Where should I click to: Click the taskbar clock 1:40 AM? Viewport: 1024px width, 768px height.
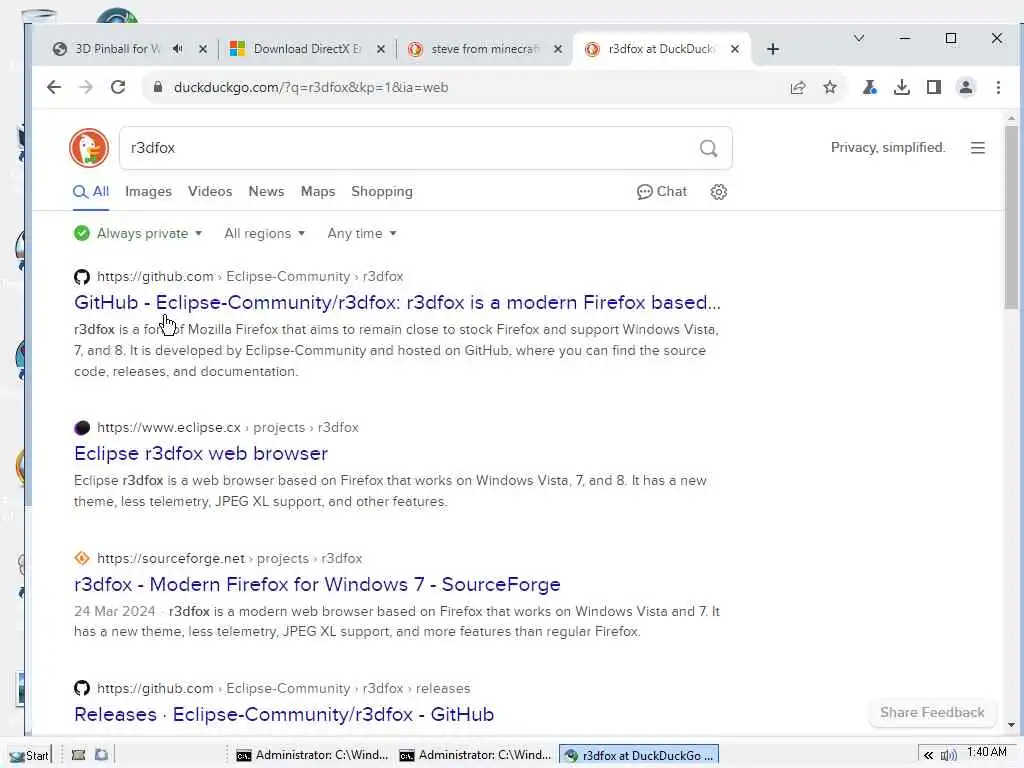coord(987,752)
